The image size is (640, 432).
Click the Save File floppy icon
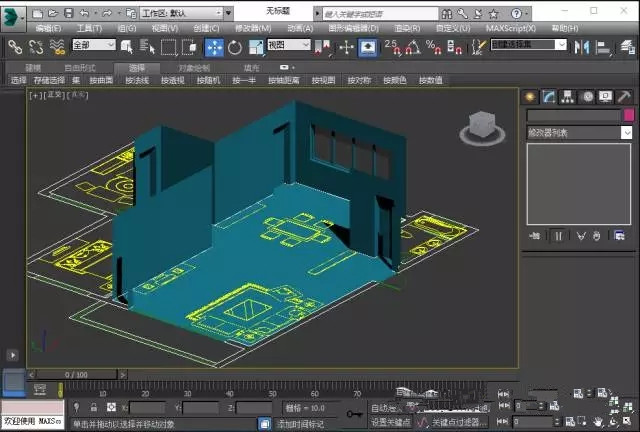pyautogui.click(x=69, y=13)
